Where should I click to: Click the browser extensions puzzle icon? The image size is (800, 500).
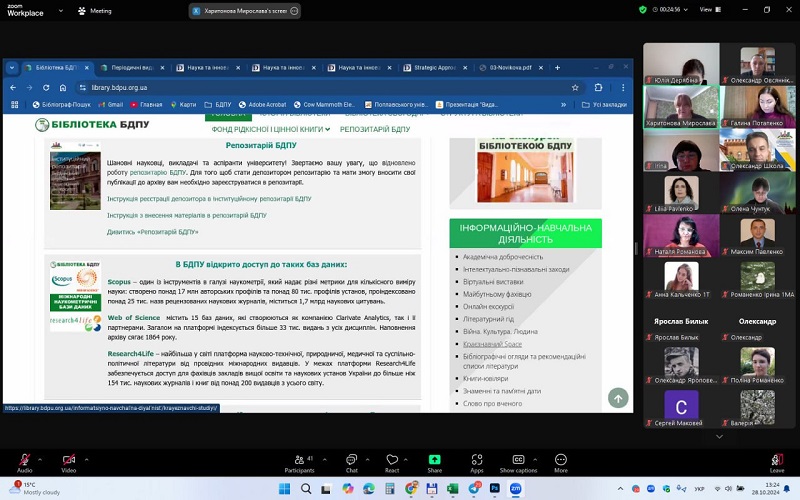tap(598, 88)
